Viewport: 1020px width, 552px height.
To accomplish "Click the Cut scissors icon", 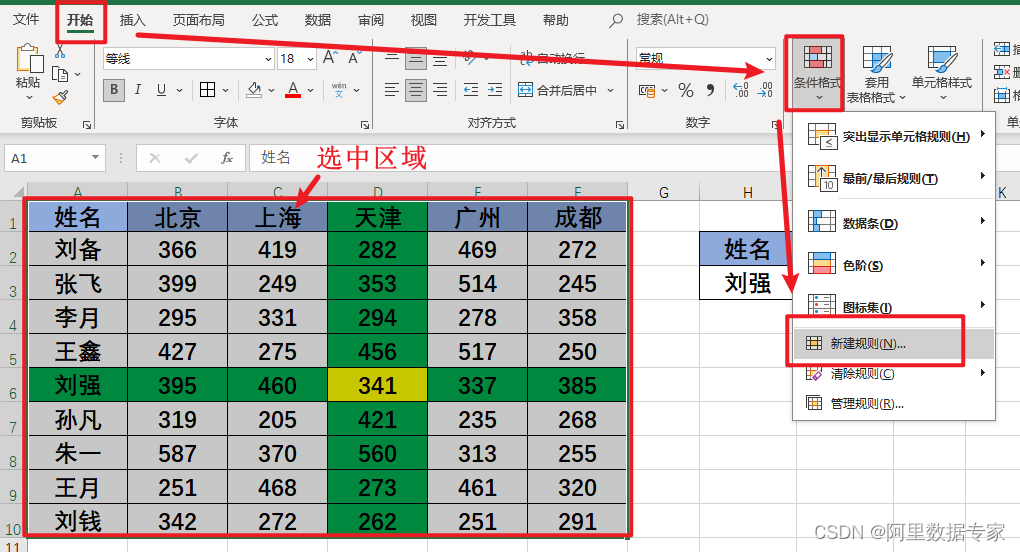I will [60, 51].
